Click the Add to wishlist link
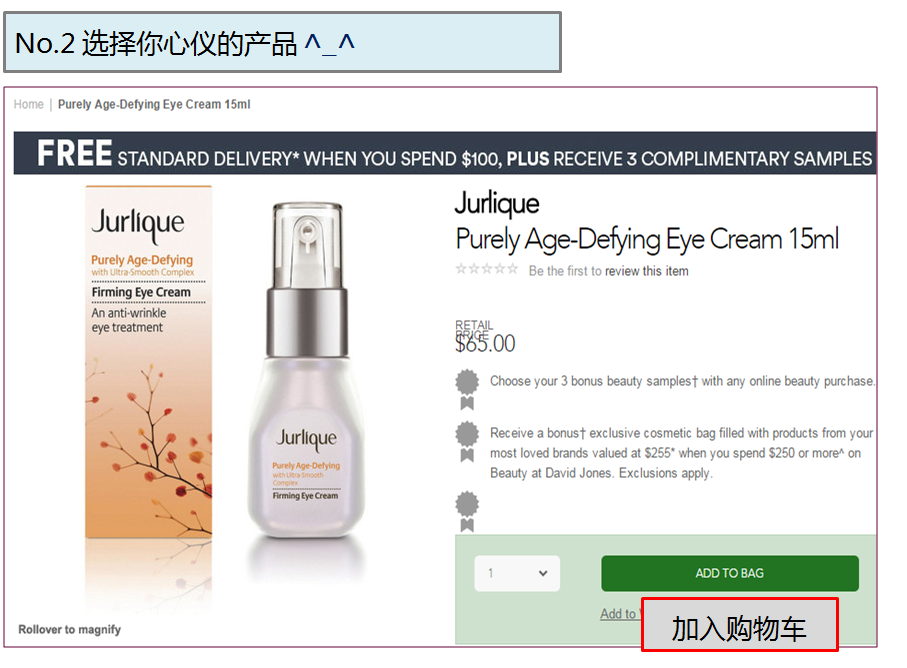907x668 pixels. 620,614
